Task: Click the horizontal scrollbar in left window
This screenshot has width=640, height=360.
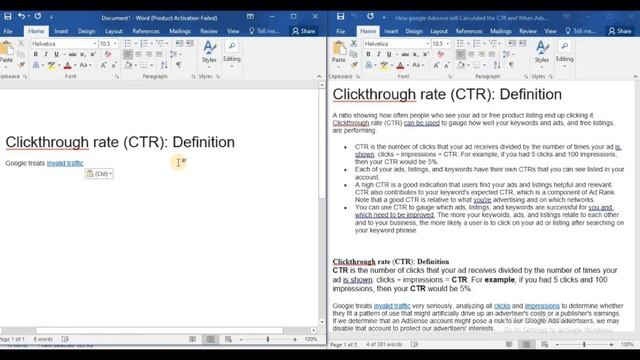Action: coord(159,330)
